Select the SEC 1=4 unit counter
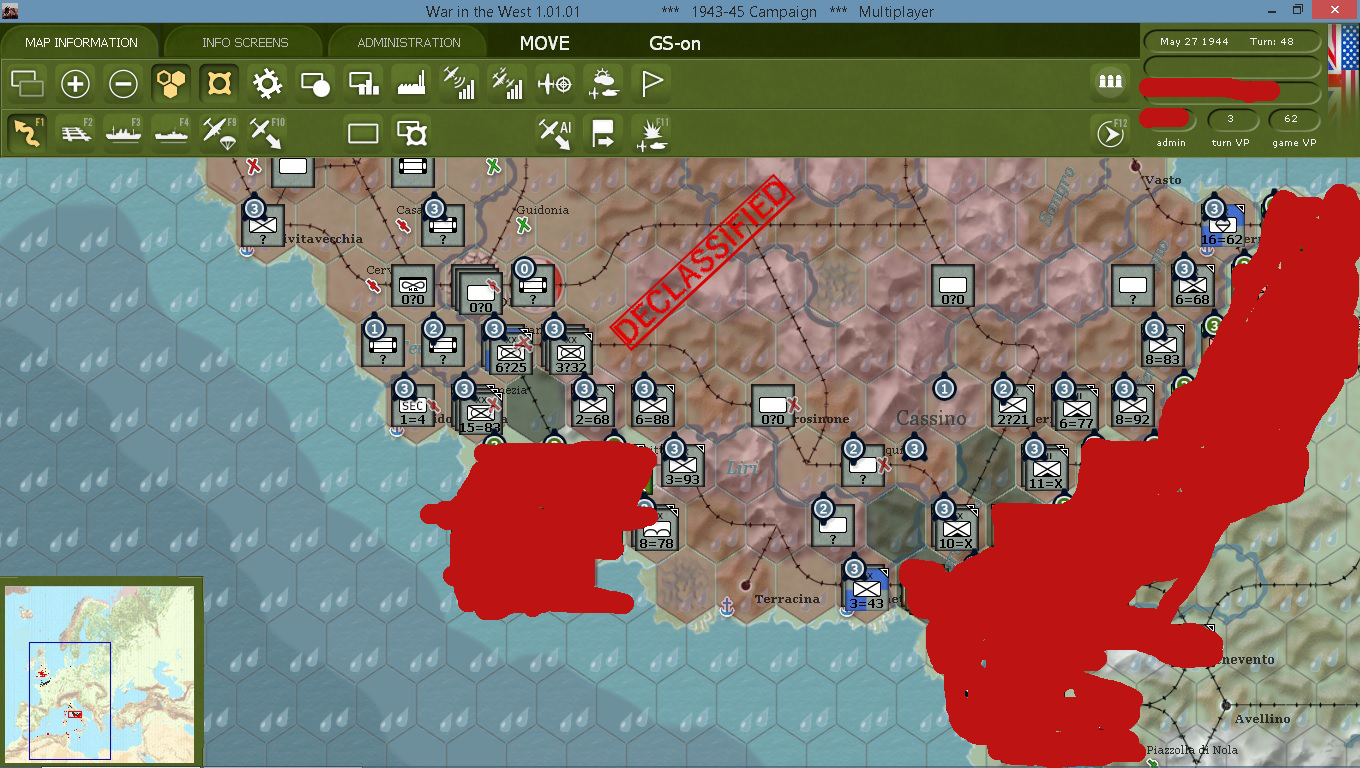The image size is (1360, 768). point(412,406)
